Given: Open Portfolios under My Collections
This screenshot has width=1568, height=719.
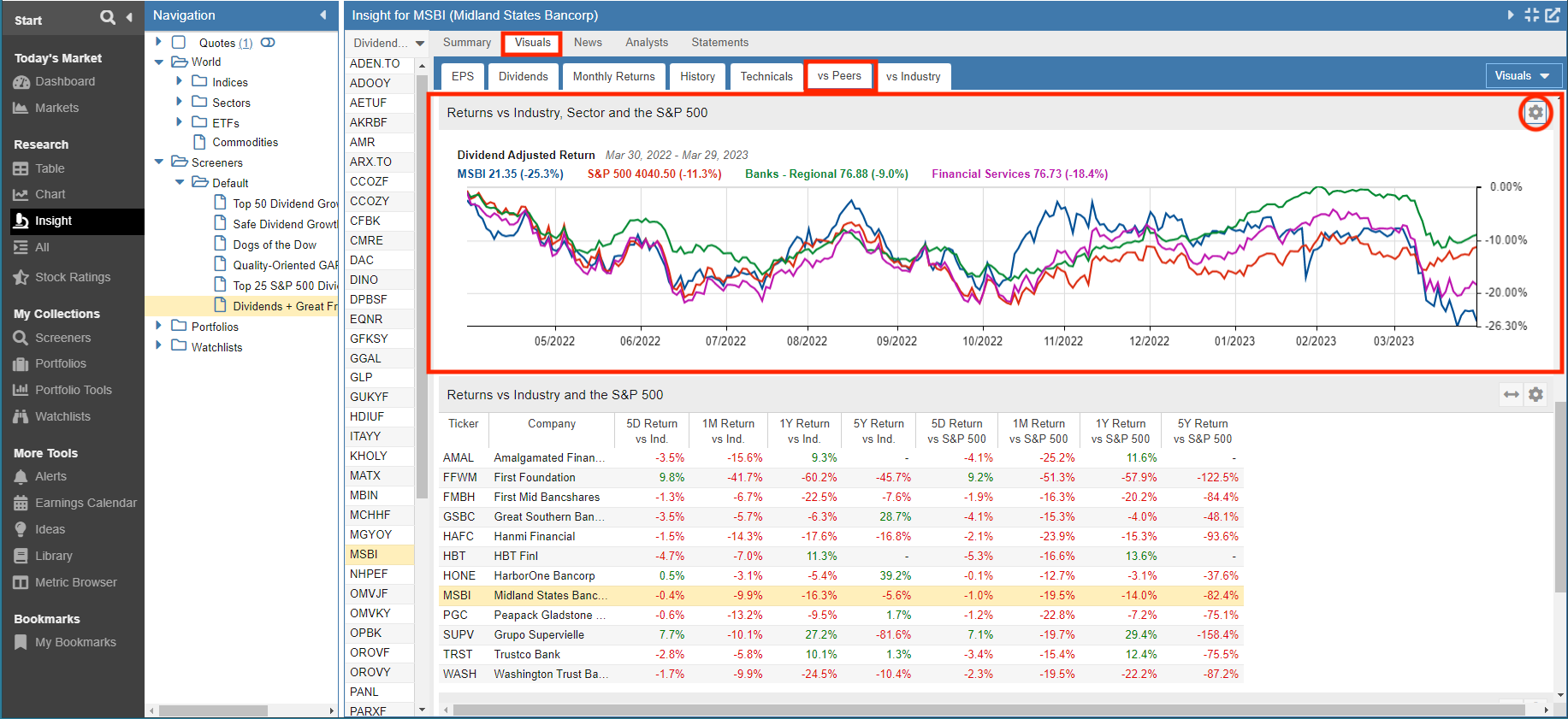Looking at the screenshot, I should [60, 363].
